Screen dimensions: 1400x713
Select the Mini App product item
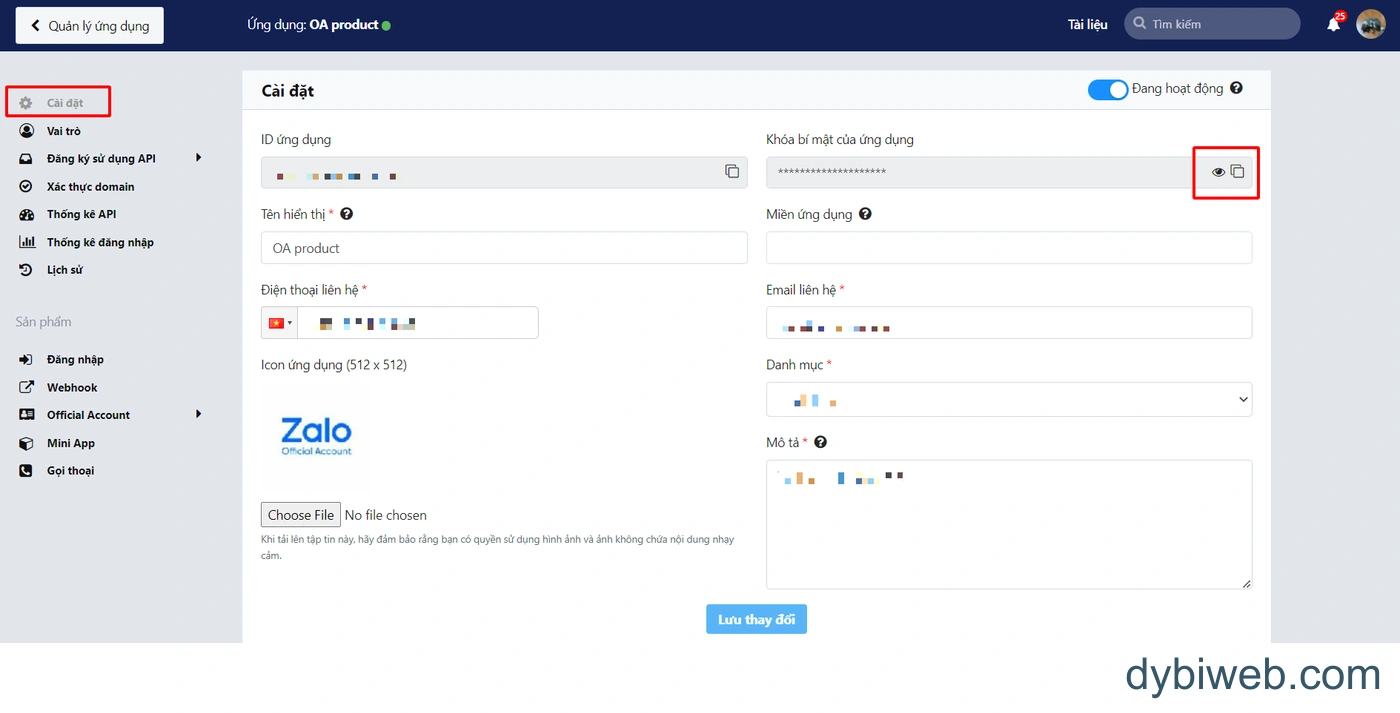click(x=71, y=443)
